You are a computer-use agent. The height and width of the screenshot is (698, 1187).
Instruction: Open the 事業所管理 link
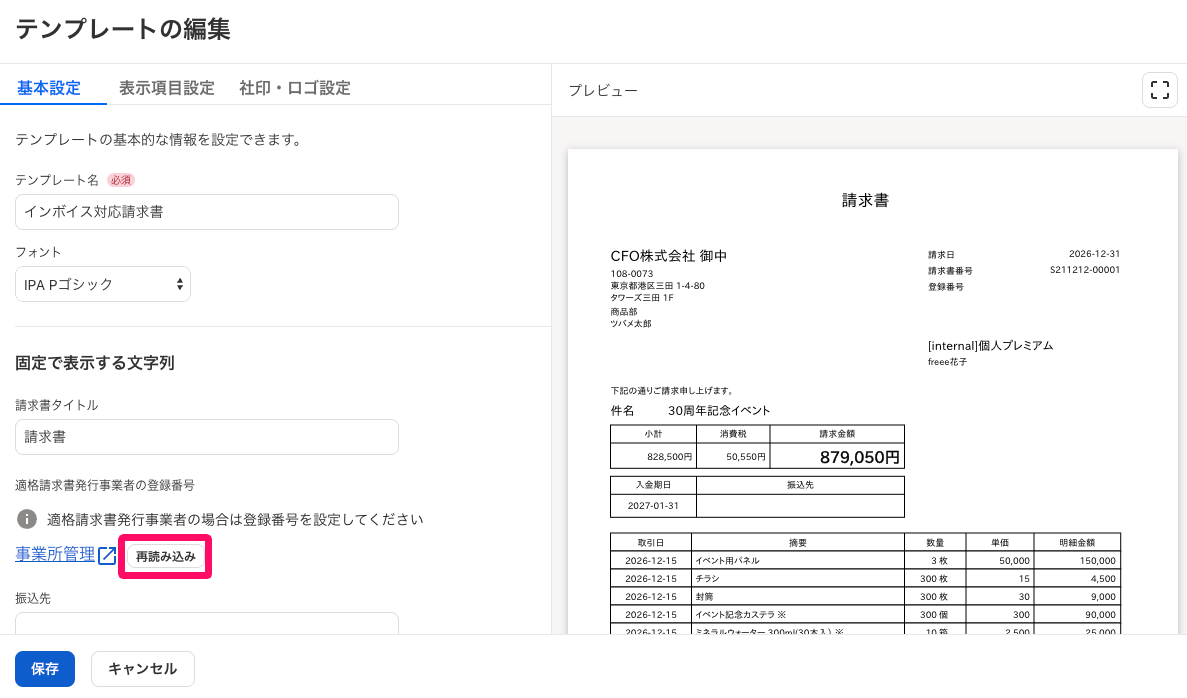pyautogui.click(x=55, y=555)
